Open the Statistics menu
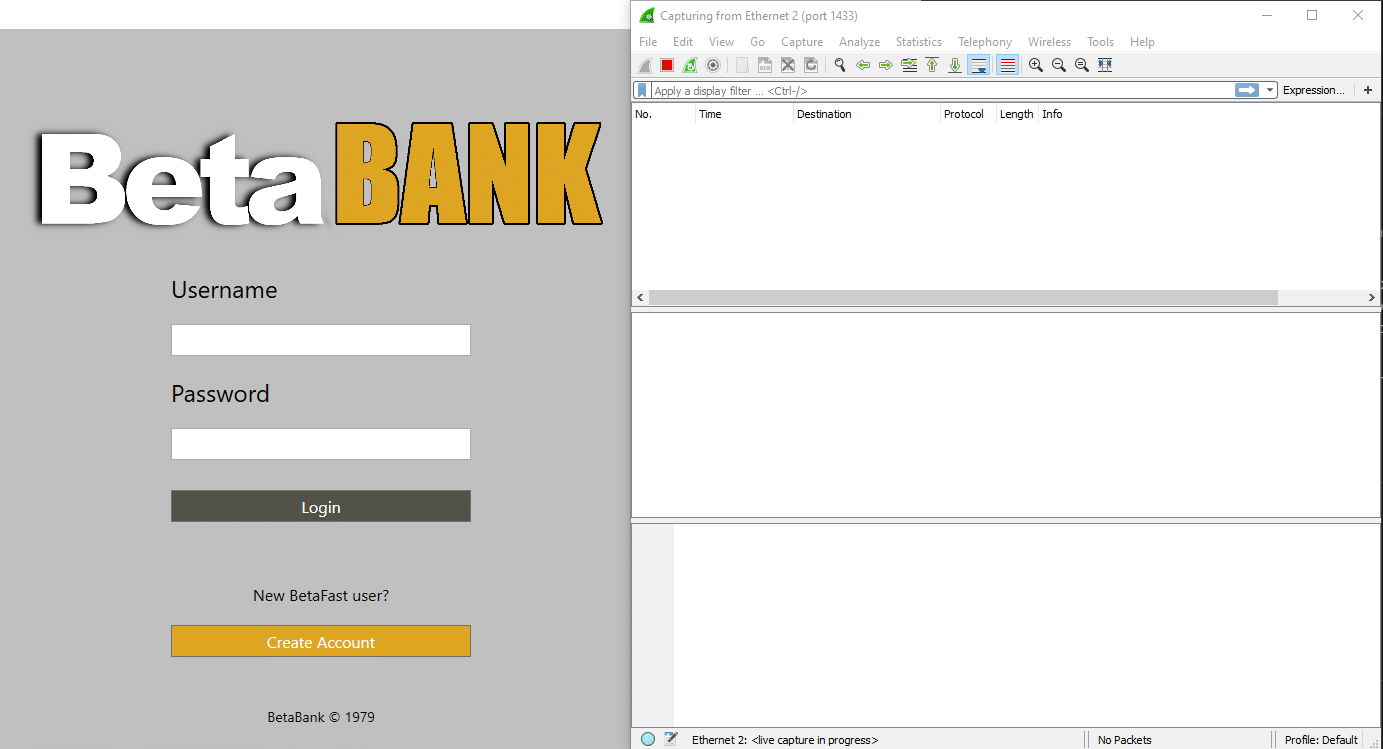 [x=918, y=41]
